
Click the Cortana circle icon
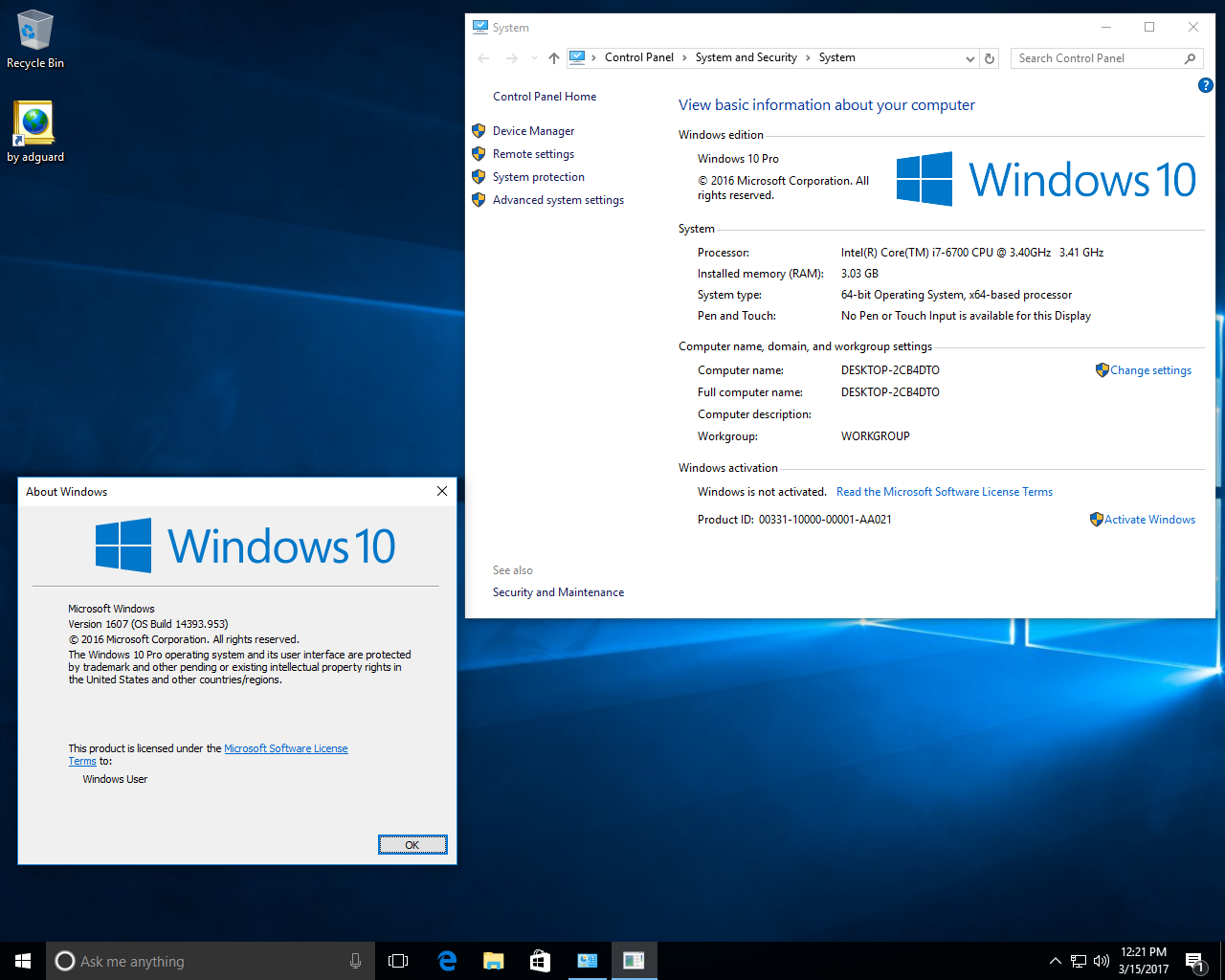click(65, 961)
